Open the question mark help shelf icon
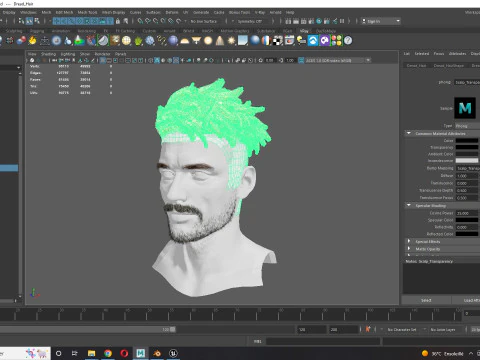Image resolution: width=480 pixels, height=360 pixels. tap(348, 41)
